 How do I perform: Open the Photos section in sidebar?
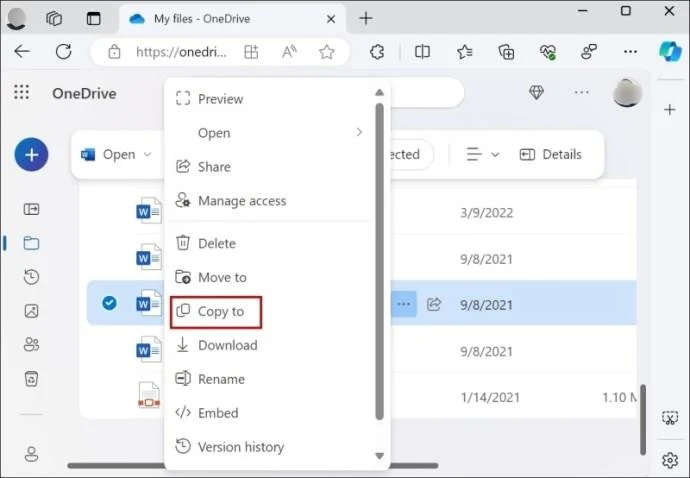[x=31, y=311]
